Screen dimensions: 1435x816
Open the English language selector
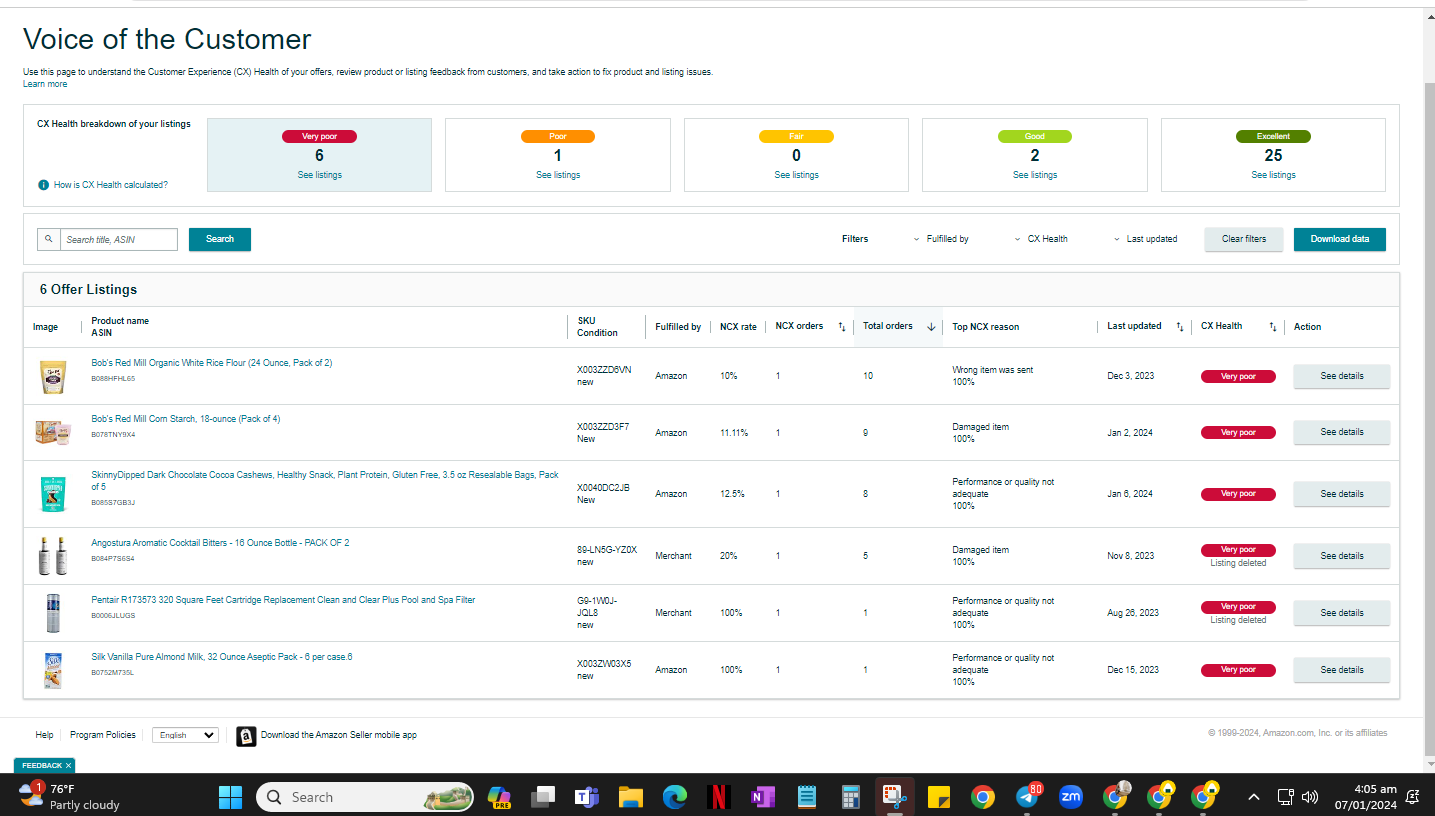point(185,735)
